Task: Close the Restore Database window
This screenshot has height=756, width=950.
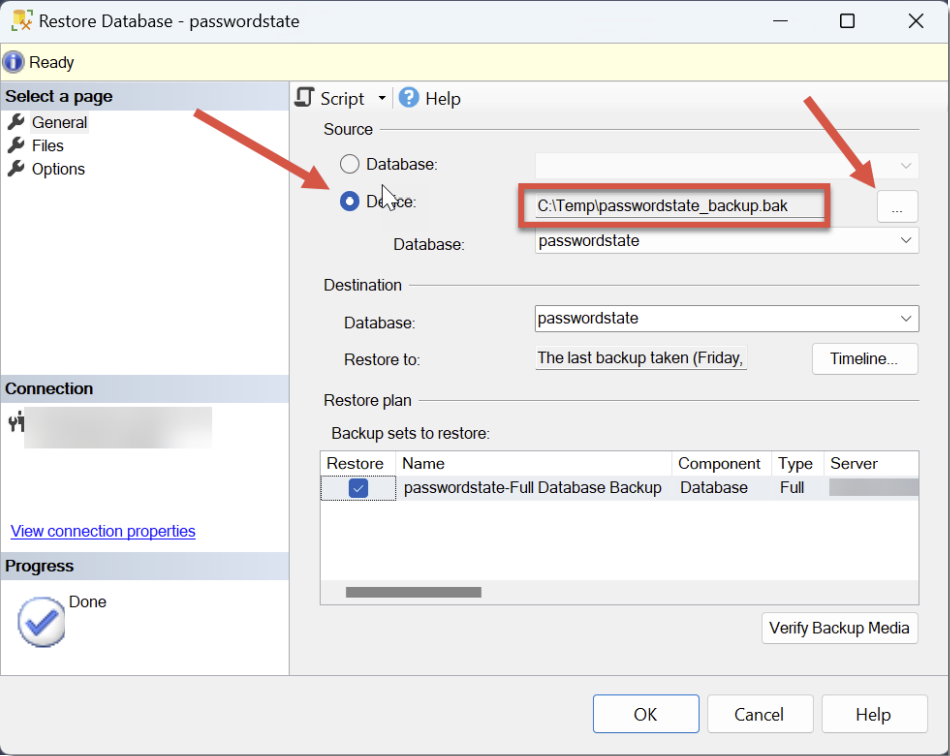Action: pyautogui.click(x=916, y=21)
